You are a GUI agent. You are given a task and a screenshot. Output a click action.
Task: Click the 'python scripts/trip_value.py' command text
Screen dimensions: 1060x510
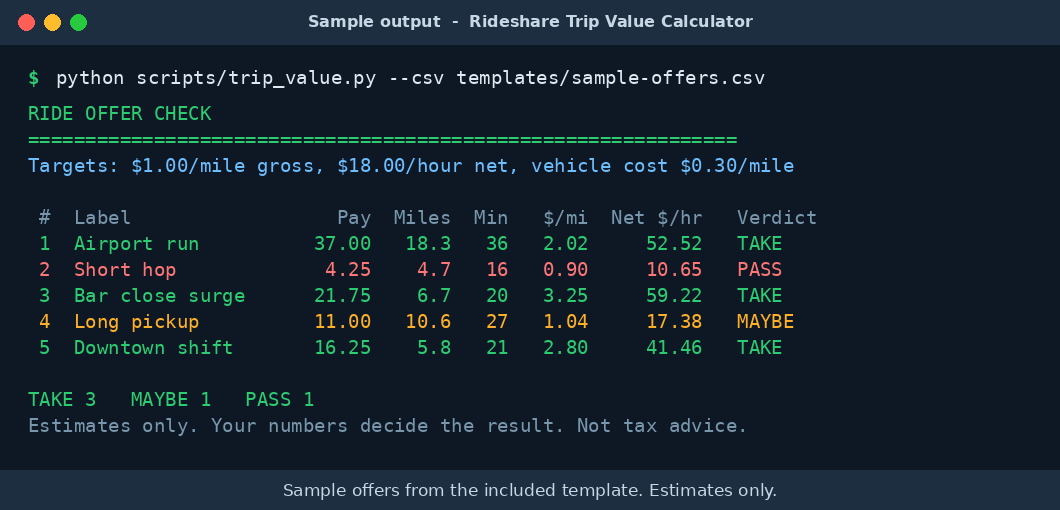pos(215,78)
